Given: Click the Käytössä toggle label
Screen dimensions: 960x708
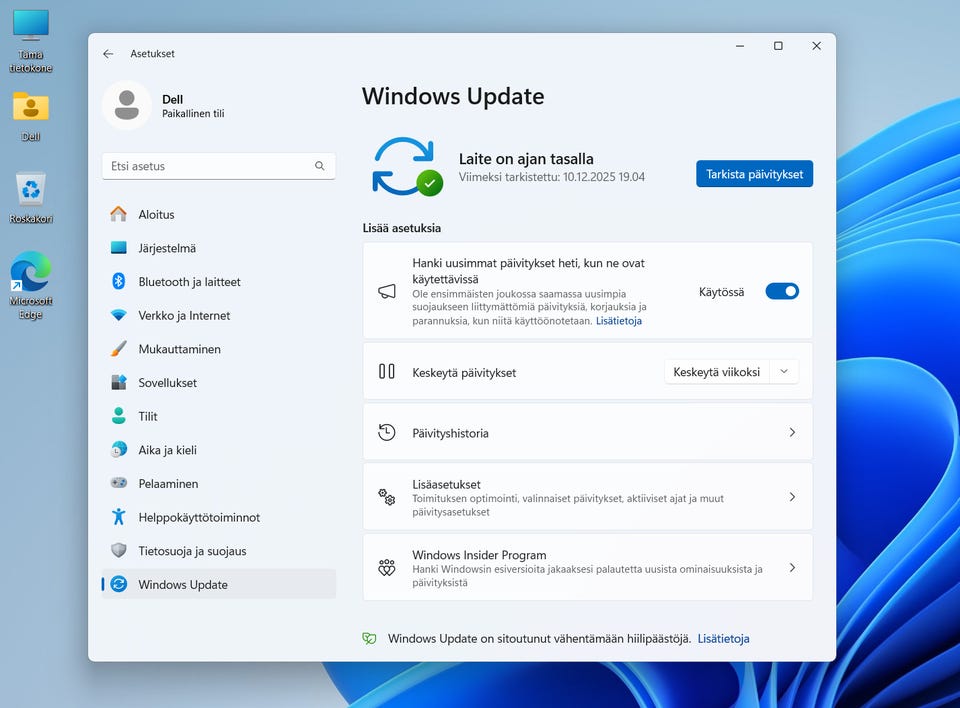Looking at the screenshot, I should 721,292.
